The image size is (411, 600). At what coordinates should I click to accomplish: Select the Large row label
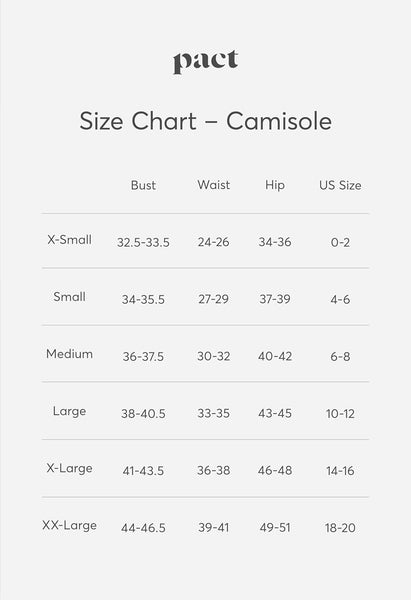click(x=69, y=411)
